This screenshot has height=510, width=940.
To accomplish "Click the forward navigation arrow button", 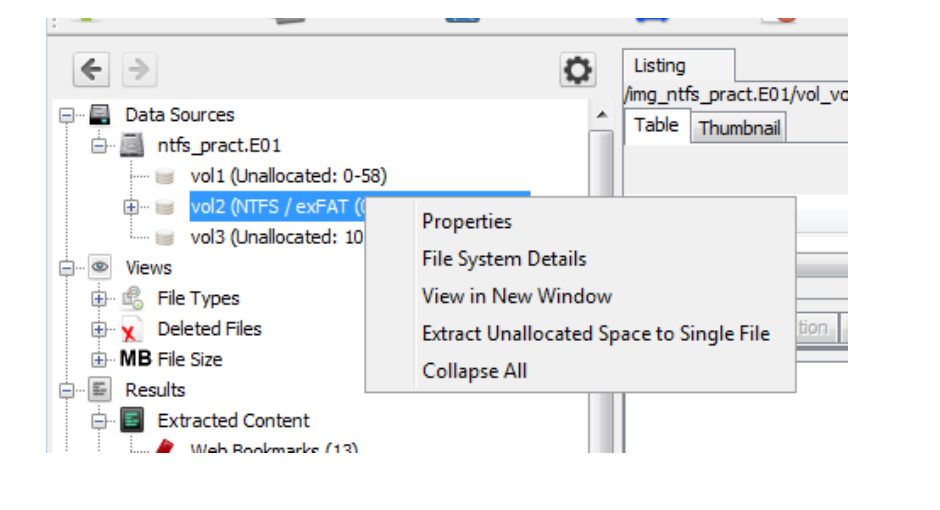I will pyautogui.click(x=139, y=70).
